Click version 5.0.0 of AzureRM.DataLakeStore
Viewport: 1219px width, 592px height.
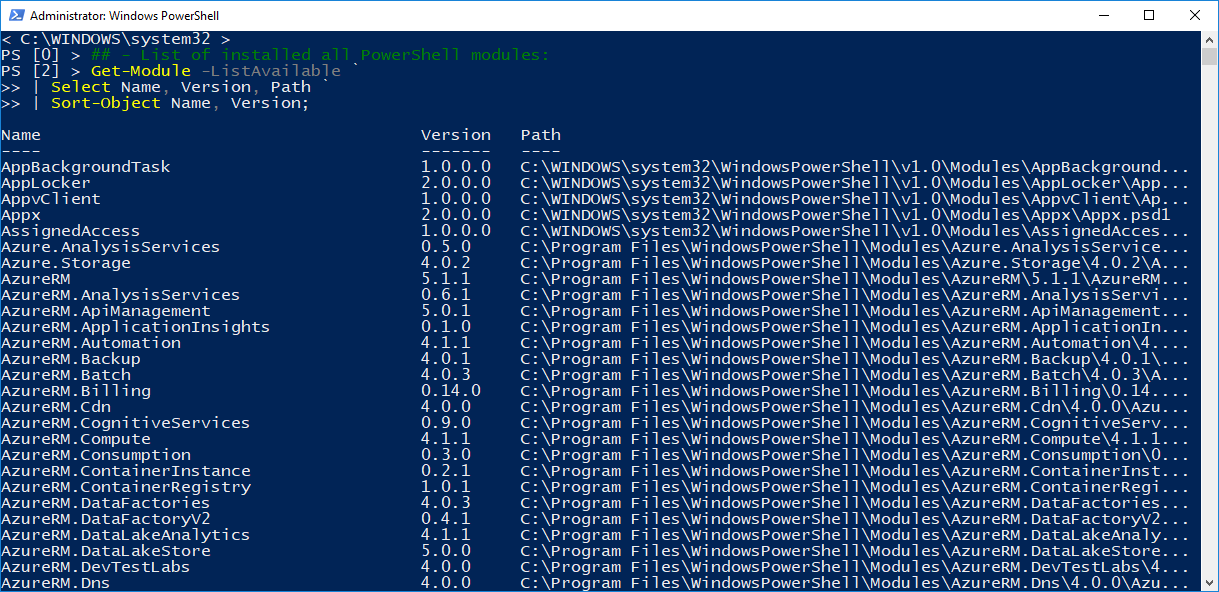446,551
